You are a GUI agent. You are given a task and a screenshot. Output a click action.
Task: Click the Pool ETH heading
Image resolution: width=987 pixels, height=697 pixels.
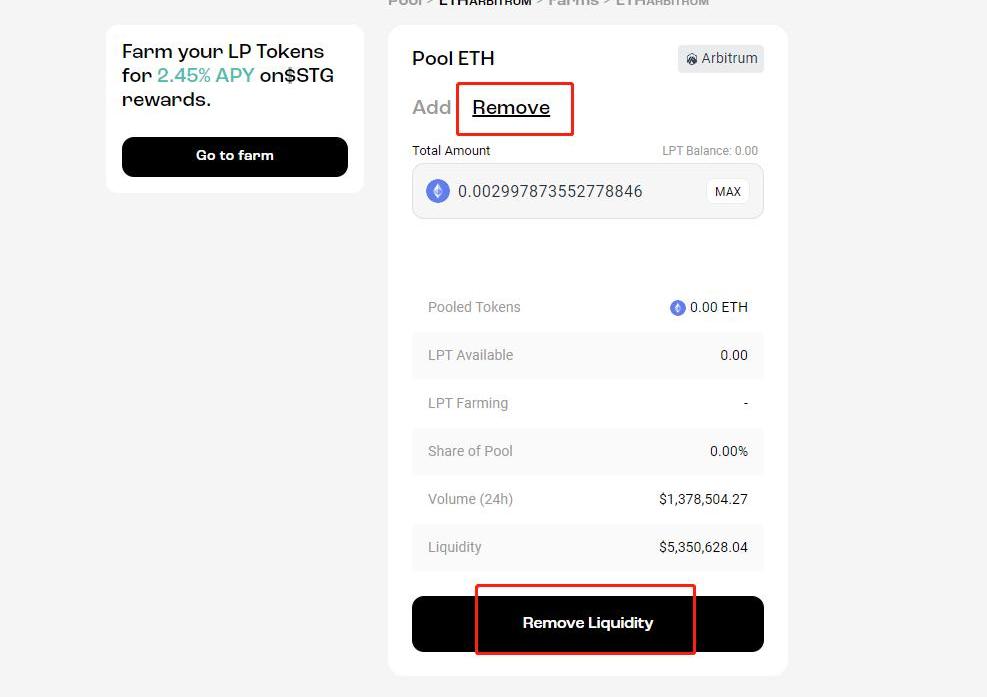coord(453,58)
